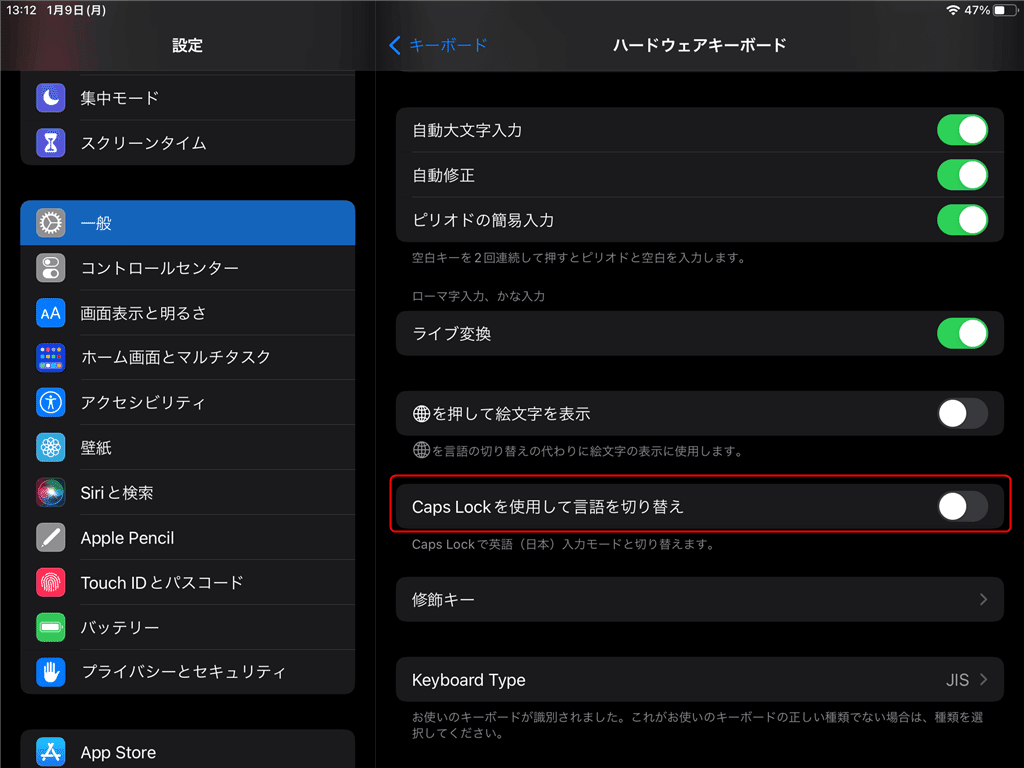Select the 壁紙 settings icon
This screenshot has width=1024, height=768.
[x=50, y=447]
